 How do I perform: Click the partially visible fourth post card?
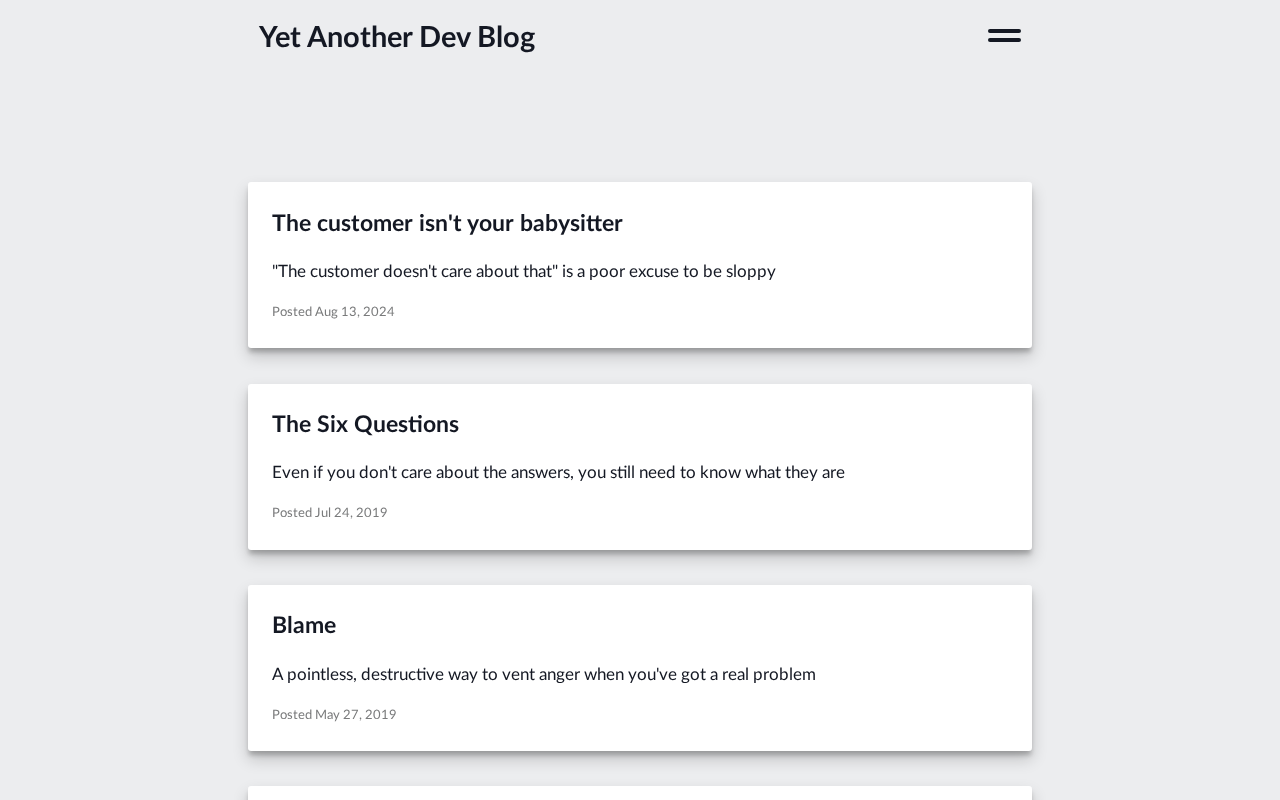[640, 793]
